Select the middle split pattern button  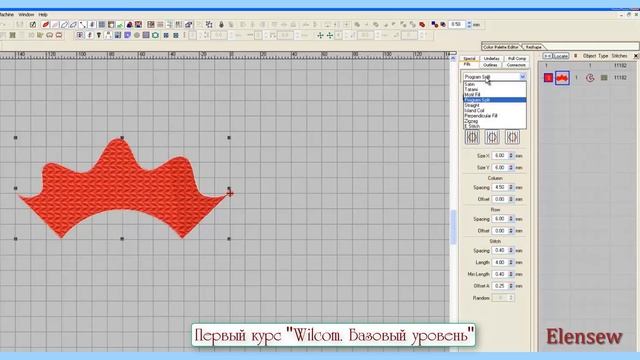(x=492, y=137)
